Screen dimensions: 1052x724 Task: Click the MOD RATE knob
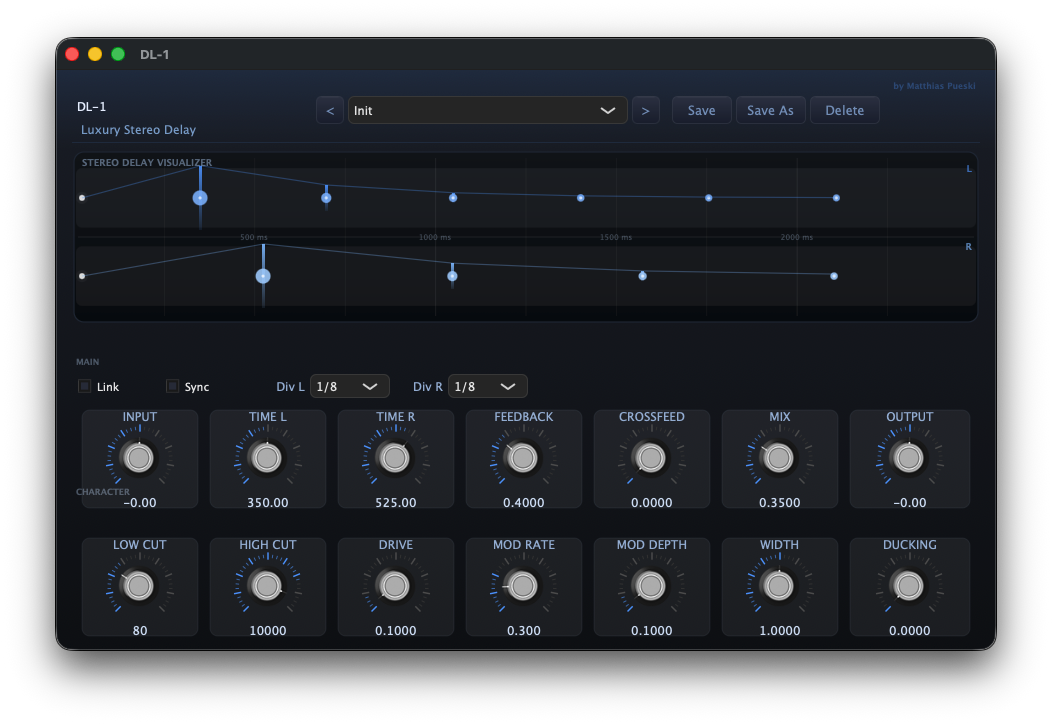point(523,586)
